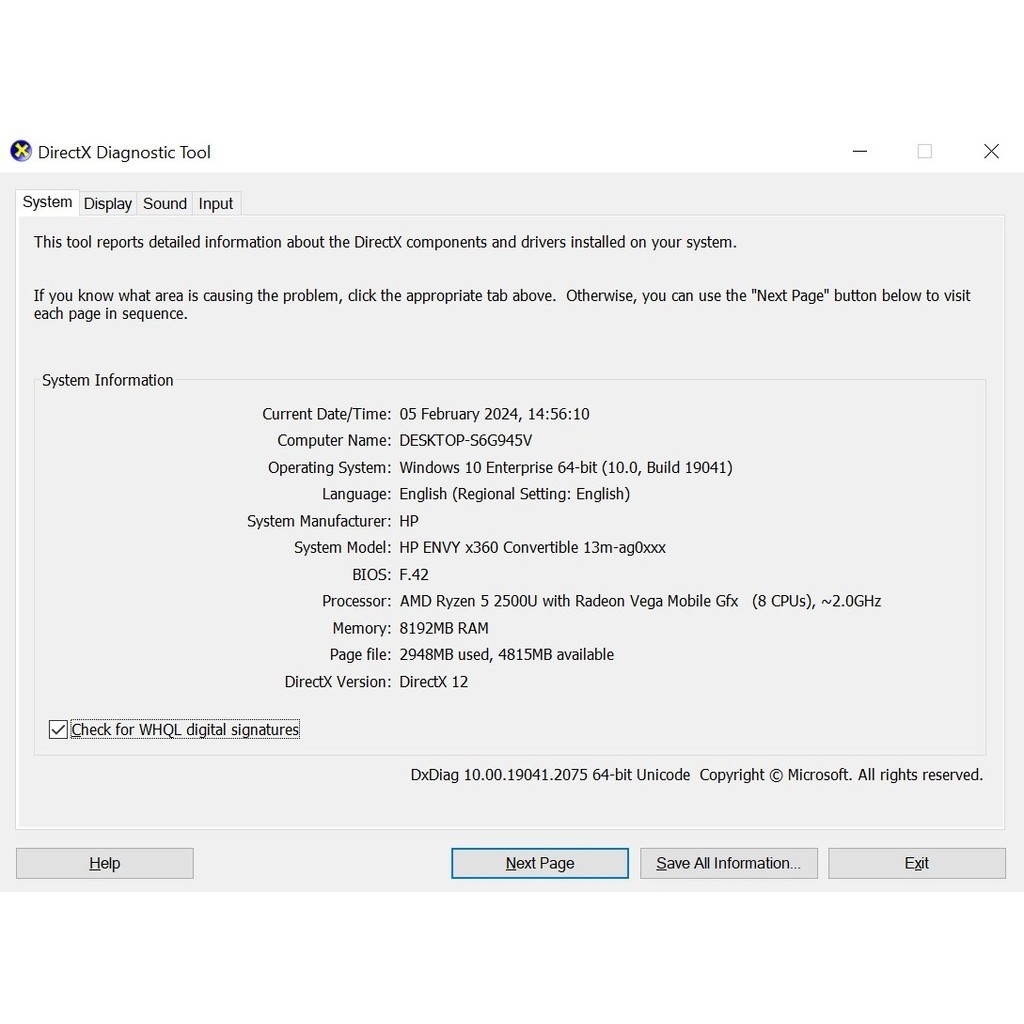The height and width of the screenshot is (1024, 1024).
Task: Click the DirectX Version value DirectX 12
Action: click(434, 682)
